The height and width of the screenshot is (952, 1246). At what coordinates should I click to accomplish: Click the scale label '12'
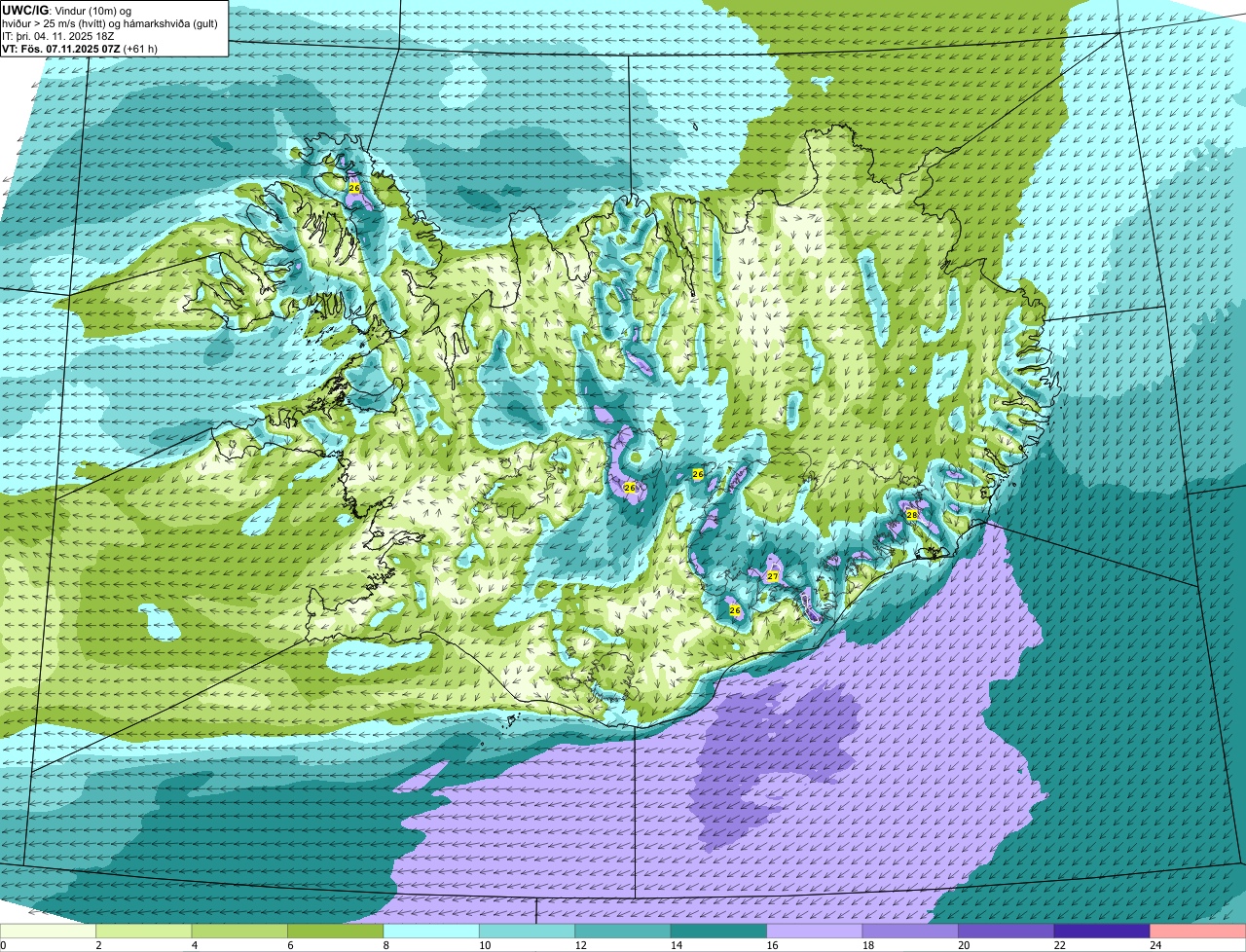tap(580, 945)
